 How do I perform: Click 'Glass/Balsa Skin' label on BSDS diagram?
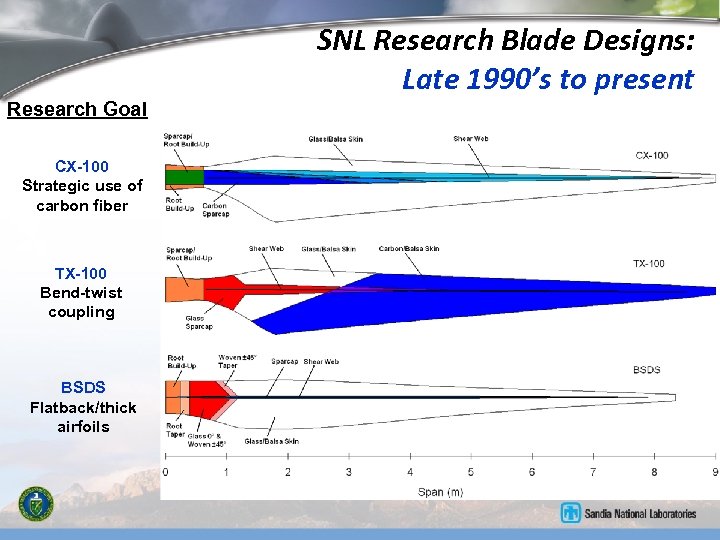pos(271,441)
